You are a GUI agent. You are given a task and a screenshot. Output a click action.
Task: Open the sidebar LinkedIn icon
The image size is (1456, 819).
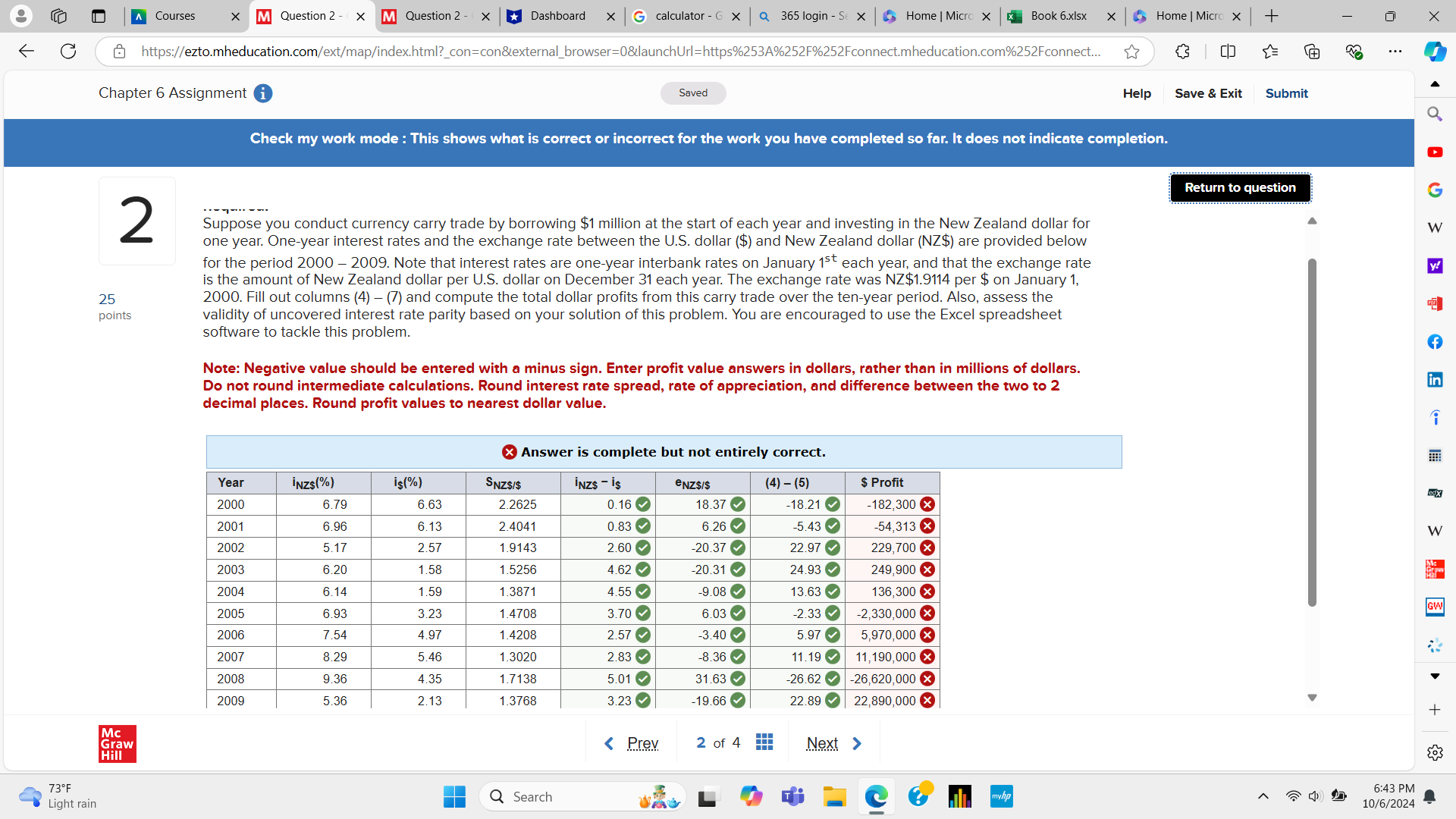point(1435,380)
